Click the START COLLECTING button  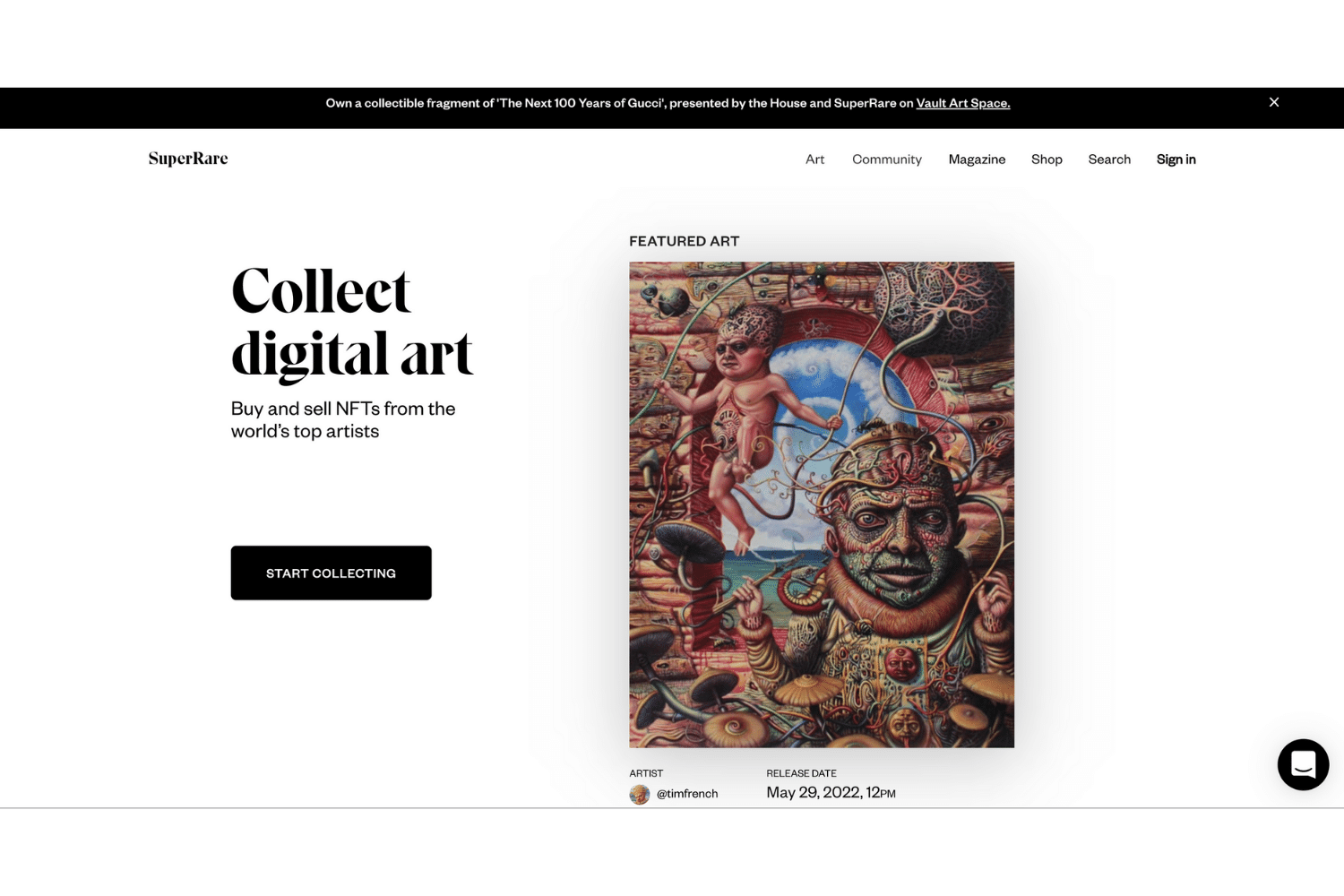331,573
